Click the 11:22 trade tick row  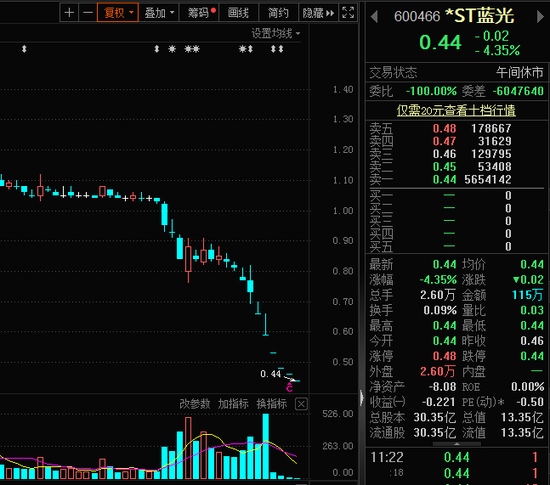[x=456, y=457]
